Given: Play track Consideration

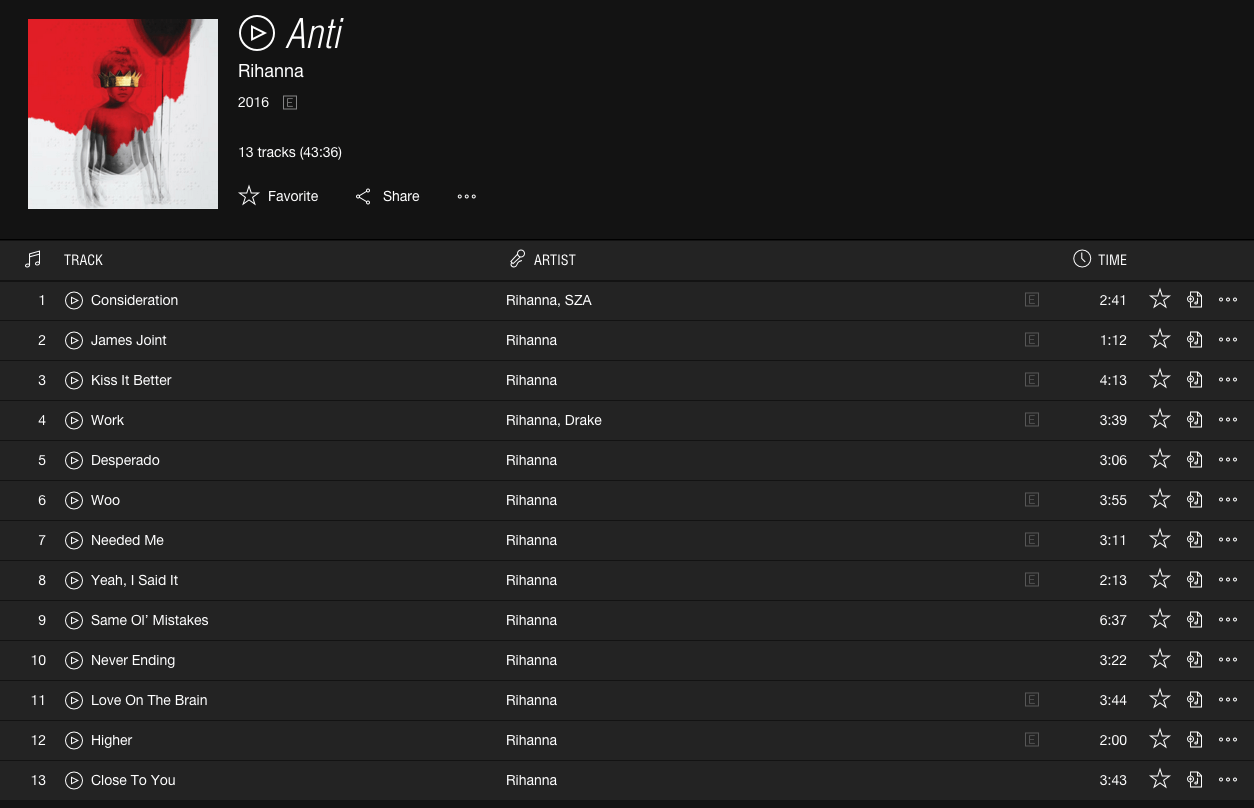Looking at the screenshot, I should [x=73, y=300].
